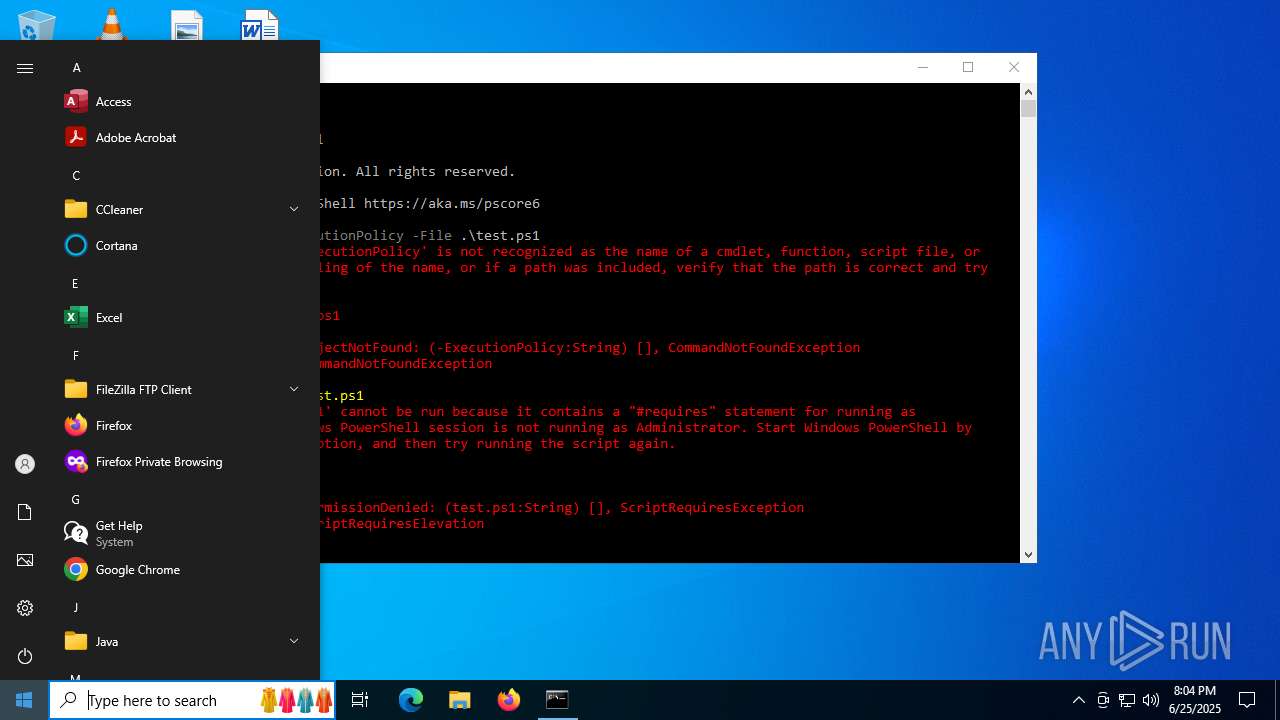Jump to letter C section header
1280x720 pixels.
[76, 176]
